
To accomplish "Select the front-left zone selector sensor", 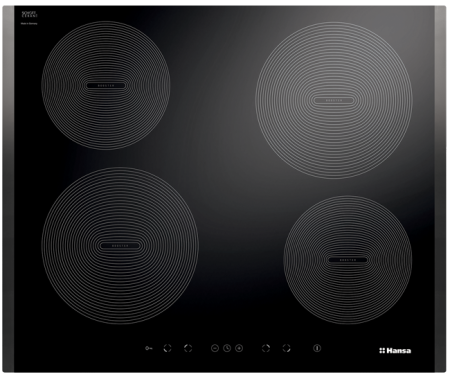I will [168, 348].
